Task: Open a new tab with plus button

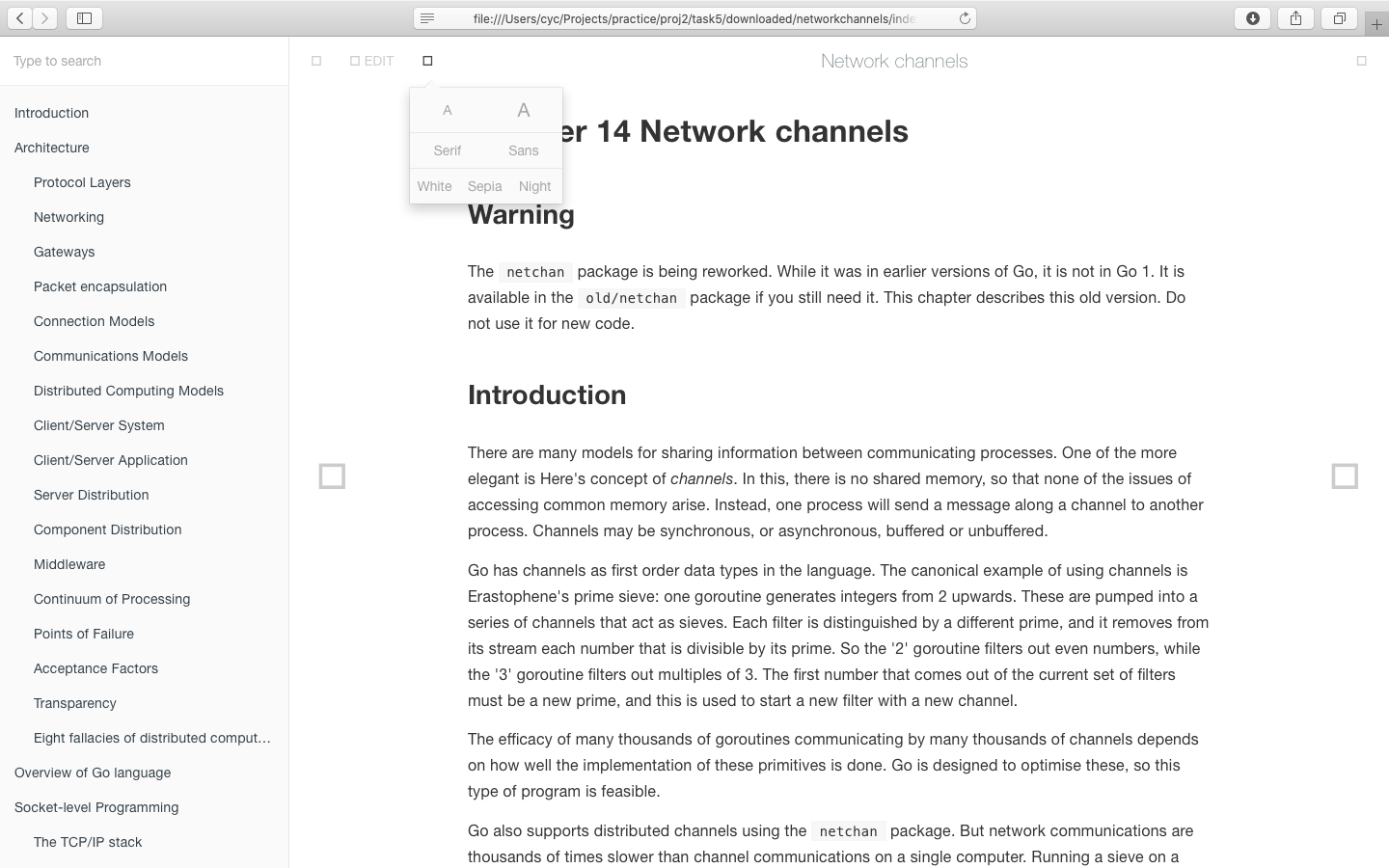Action: coord(1376,24)
